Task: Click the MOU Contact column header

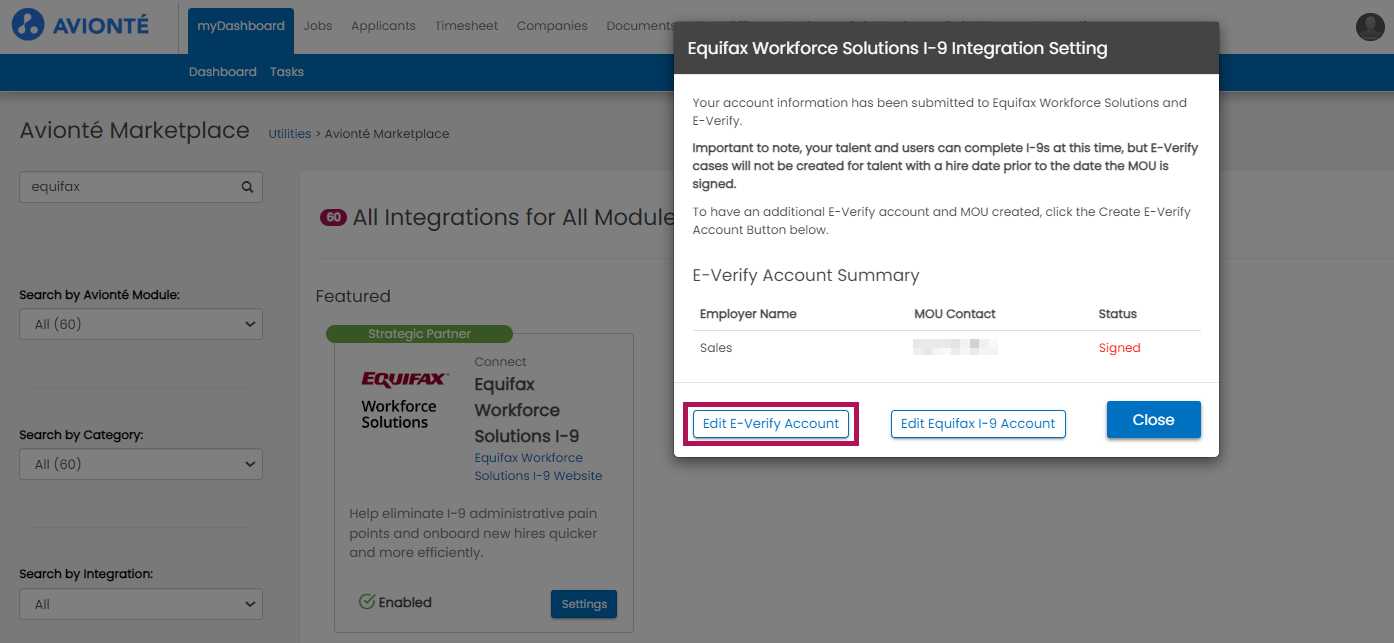Action: (x=955, y=314)
